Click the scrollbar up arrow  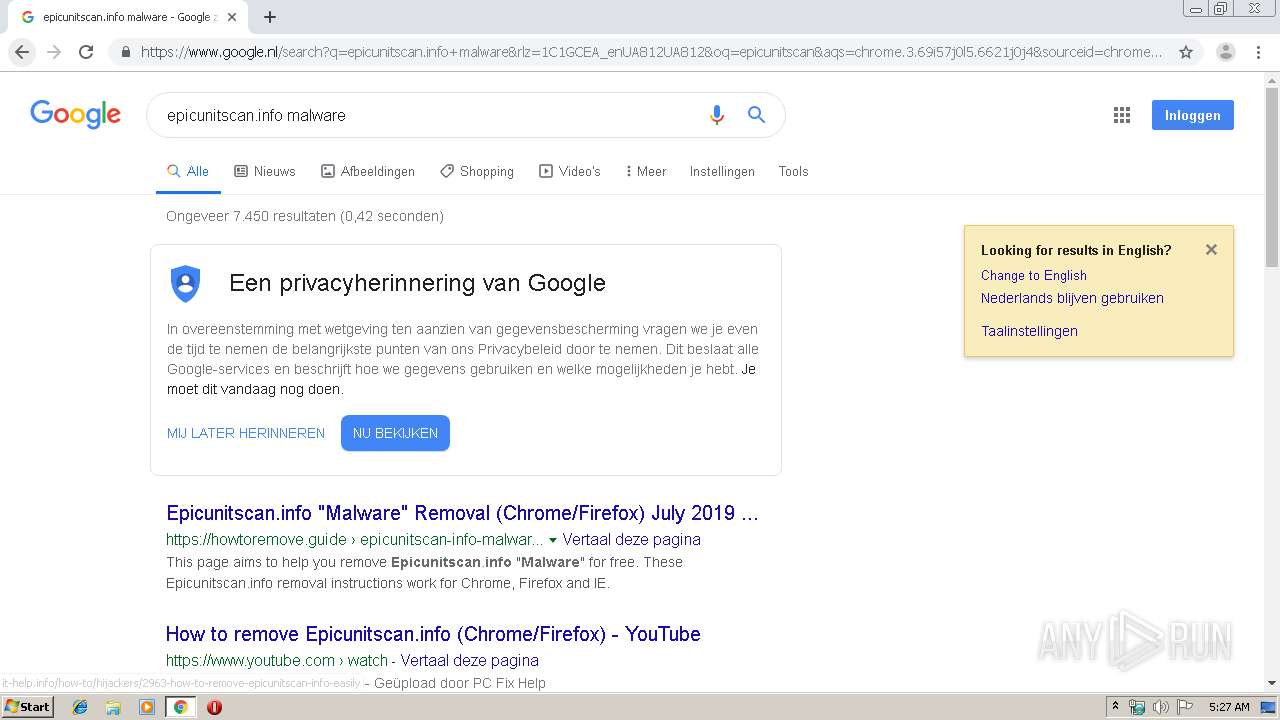tap(1271, 80)
